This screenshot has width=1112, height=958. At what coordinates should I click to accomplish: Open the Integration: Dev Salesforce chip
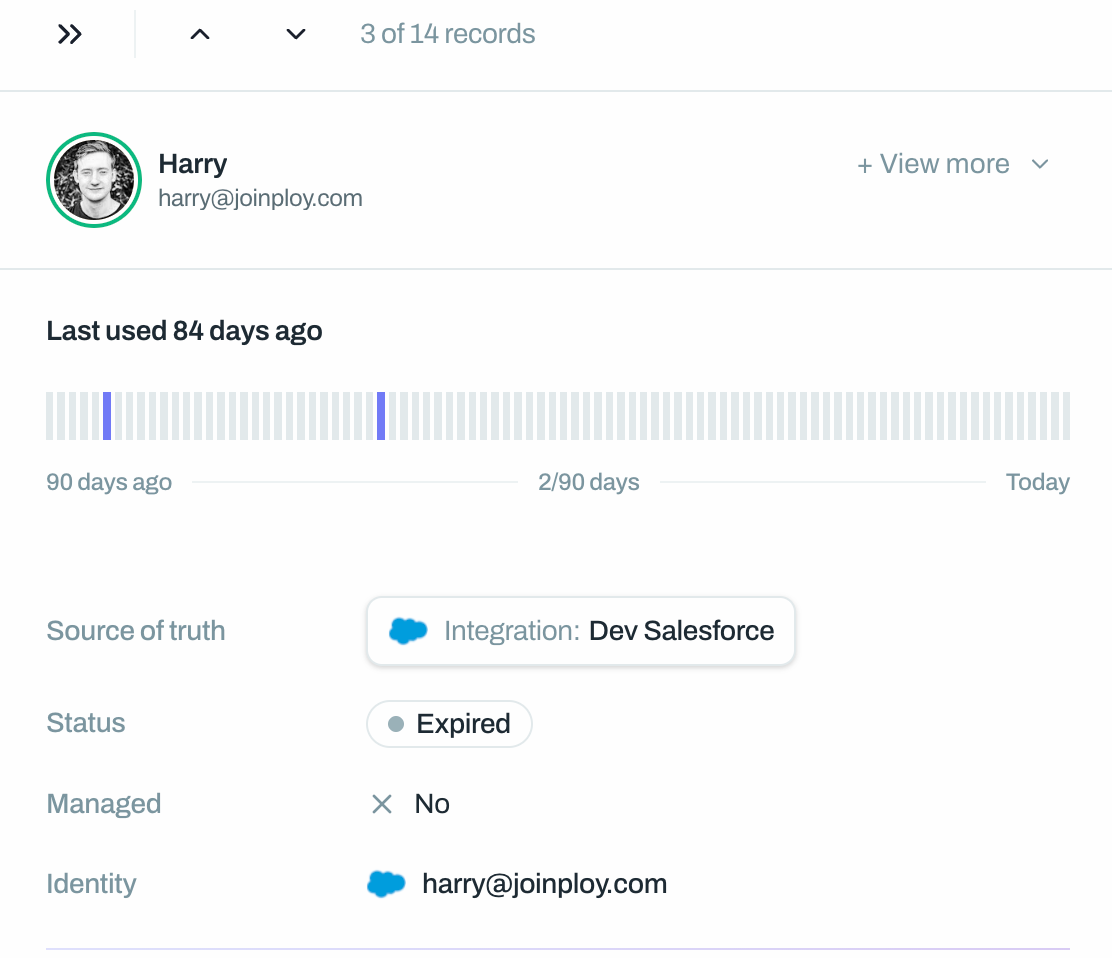[x=581, y=631]
